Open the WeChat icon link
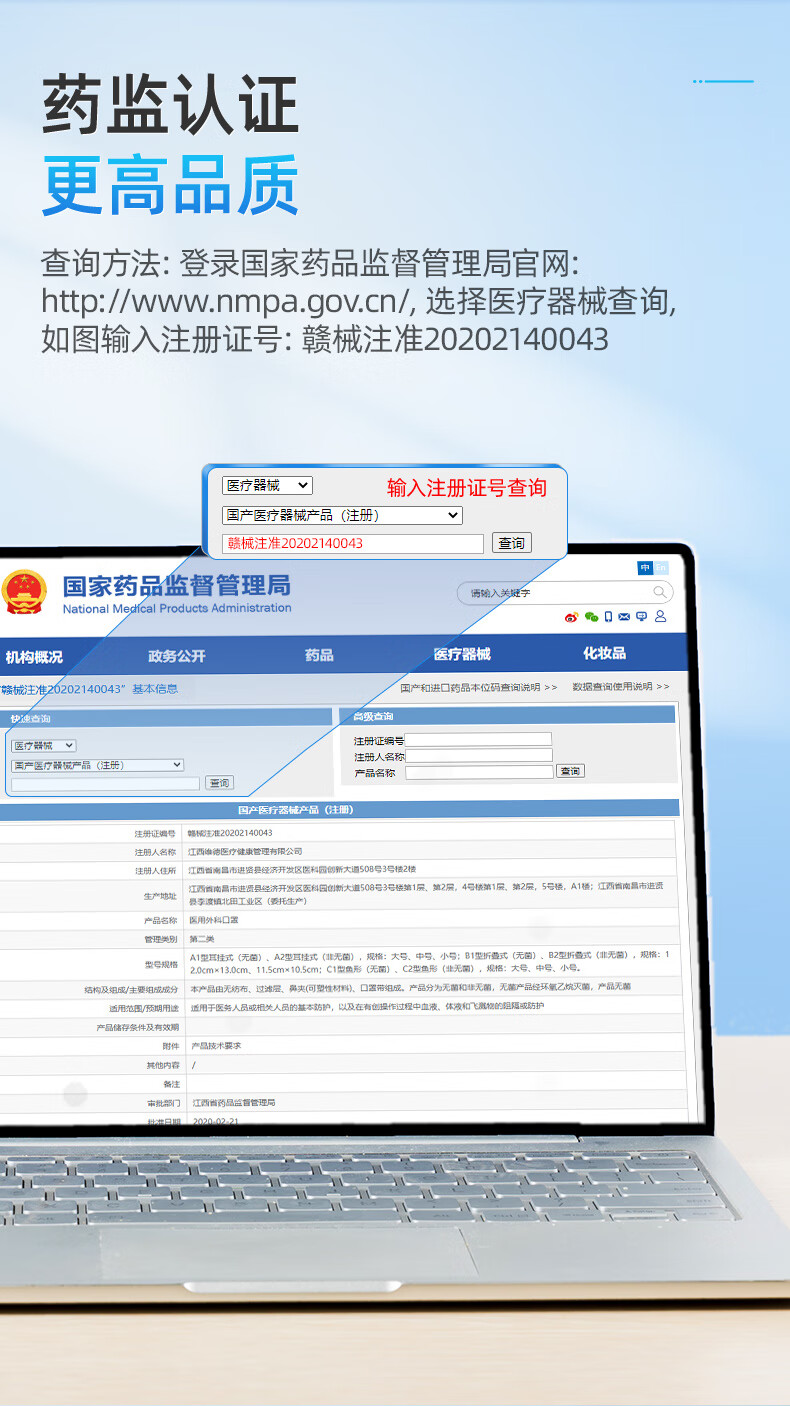 pos(591,617)
